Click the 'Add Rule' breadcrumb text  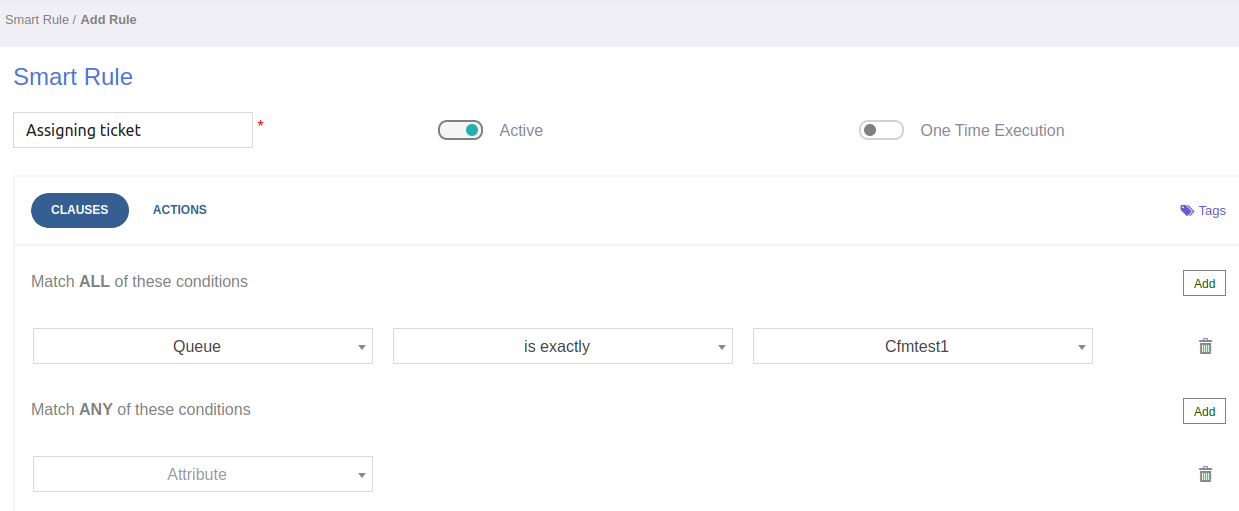click(x=108, y=20)
